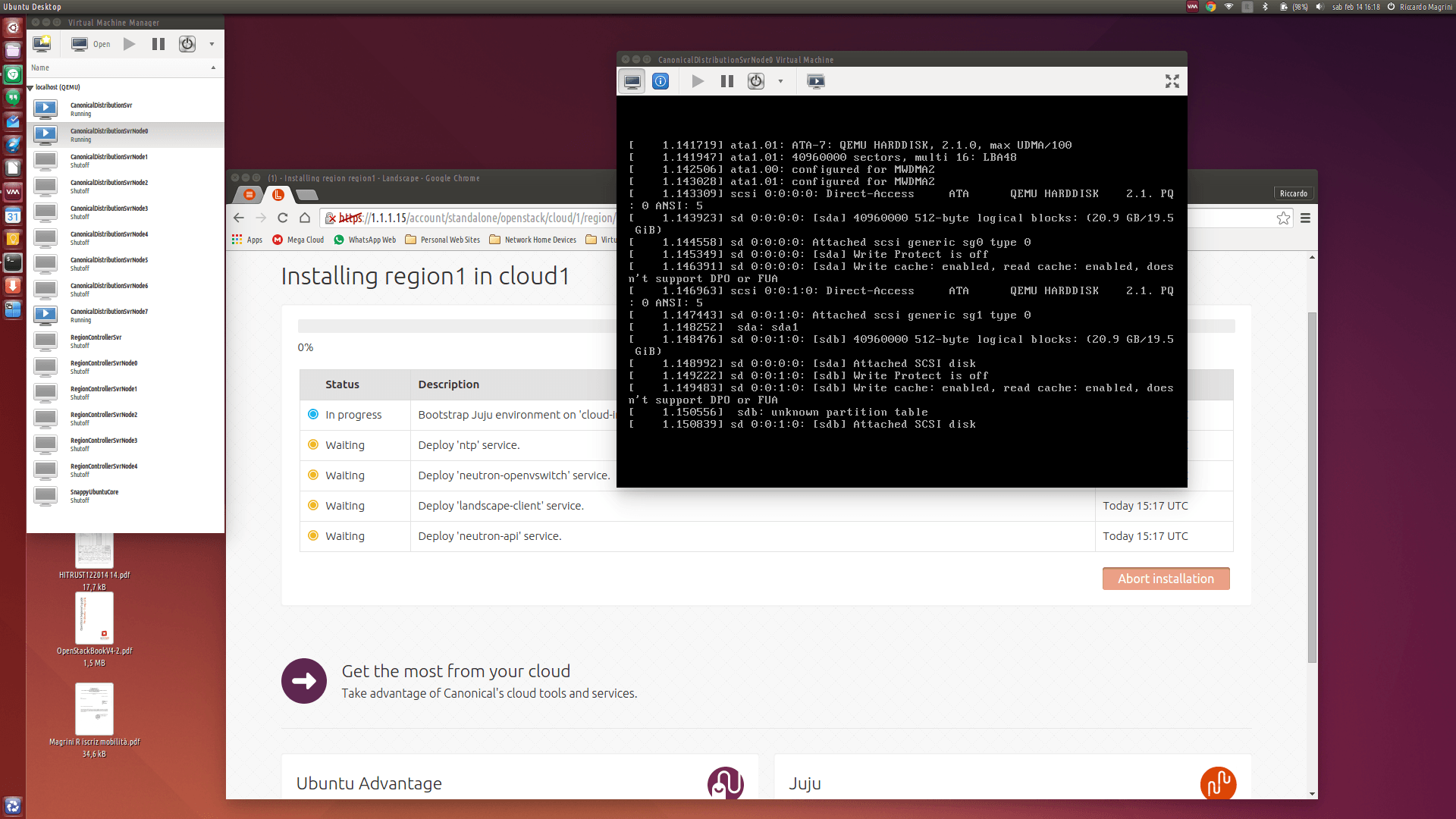The width and height of the screenshot is (1456, 819).
Task: Open a new Chrome tab
Action: pyautogui.click(x=306, y=195)
